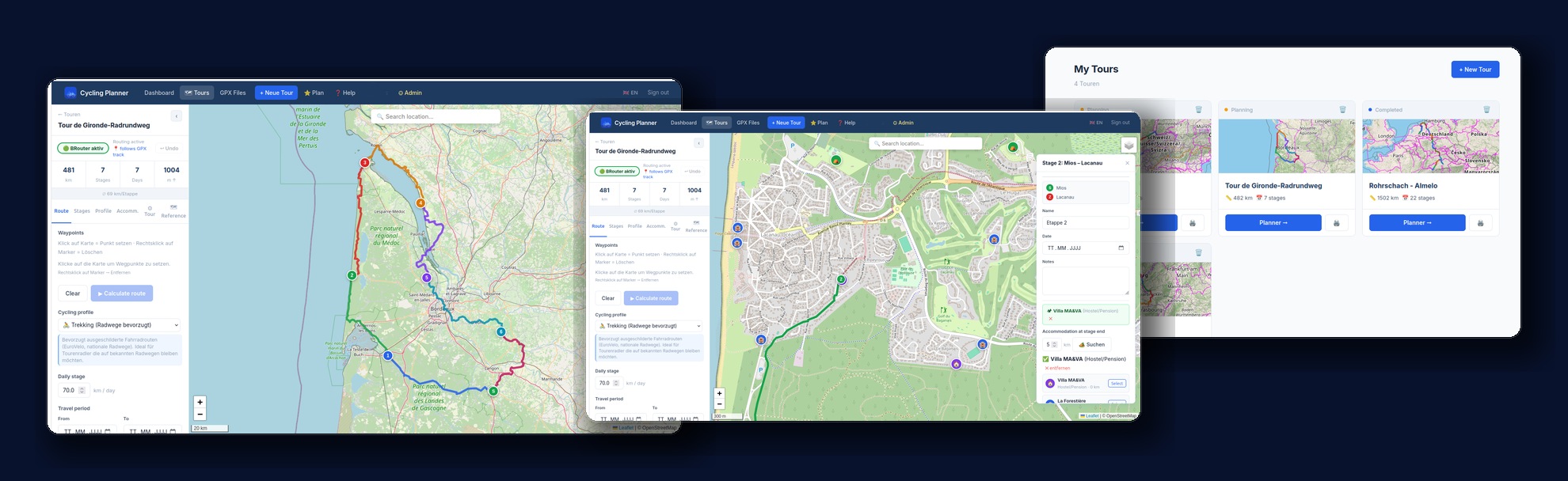Screen dimensions: 1568x481
Task: Print Rohrschach - Almelo tour via printer icon
Action: pyautogui.click(x=1480, y=223)
